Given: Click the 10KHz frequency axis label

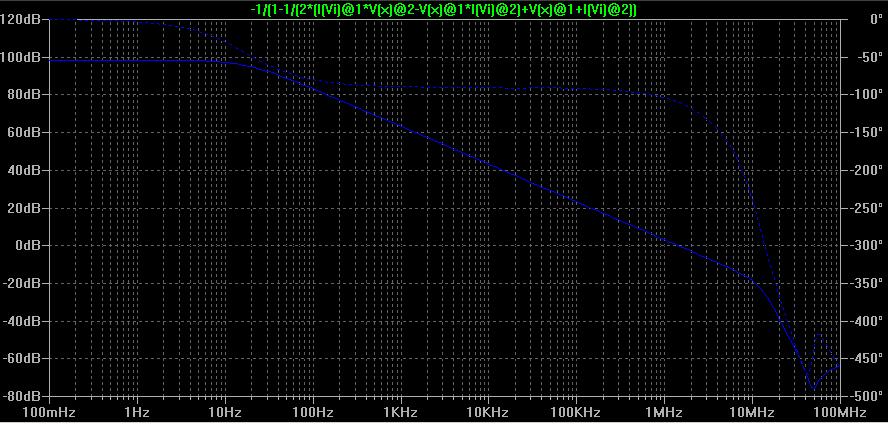Looking at the screenshot, I should (488, 412).
